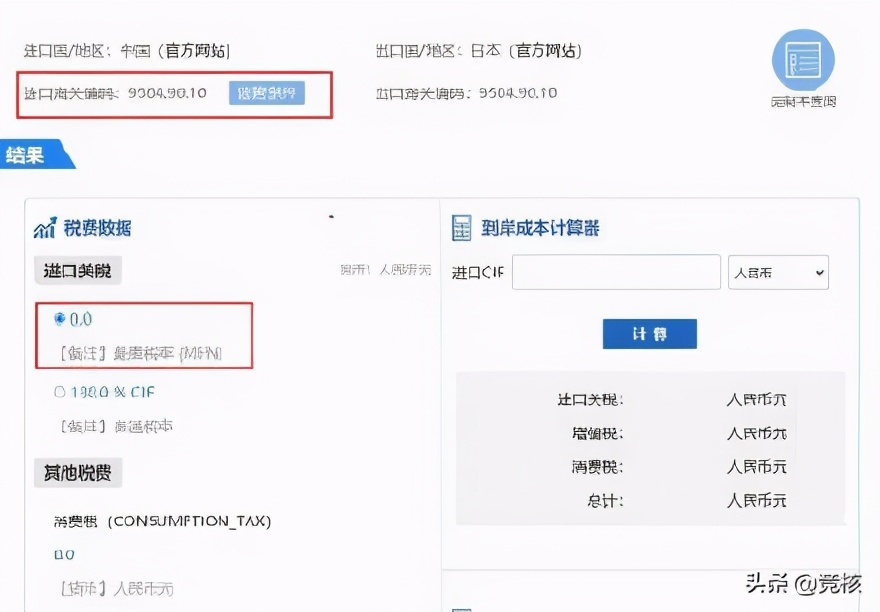Open the 人民币 currency dropdown
Image resolution: width=880 pixels, height=612 pixels.
click(x=778, y=273)
